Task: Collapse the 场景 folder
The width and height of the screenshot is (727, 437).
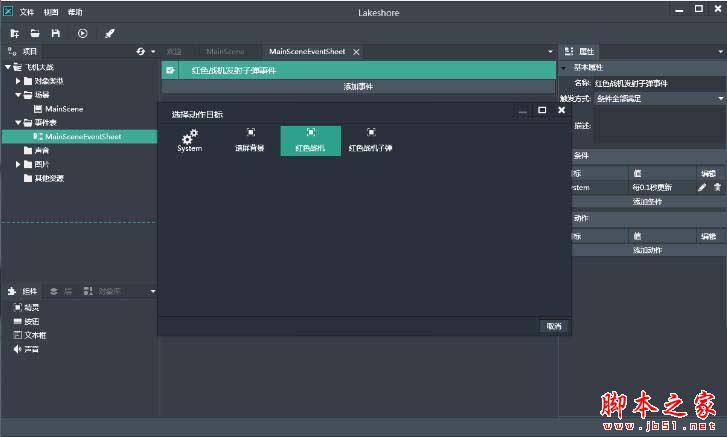Action: click(18, 95)
